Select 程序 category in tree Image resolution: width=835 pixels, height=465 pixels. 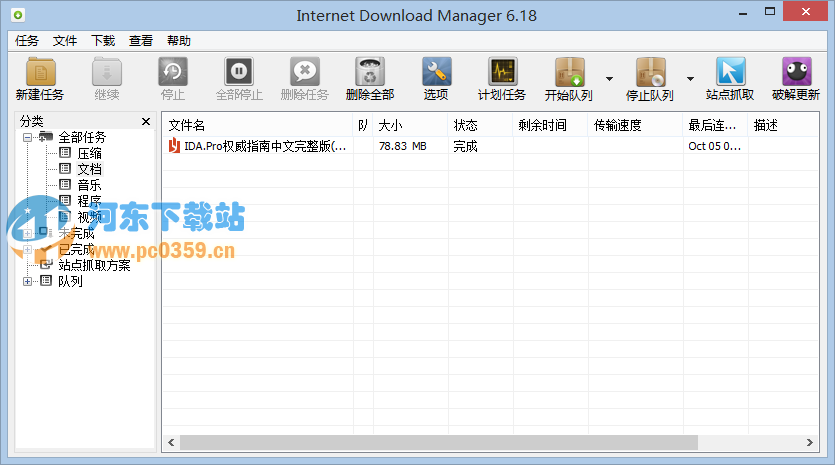click(89, 201)
